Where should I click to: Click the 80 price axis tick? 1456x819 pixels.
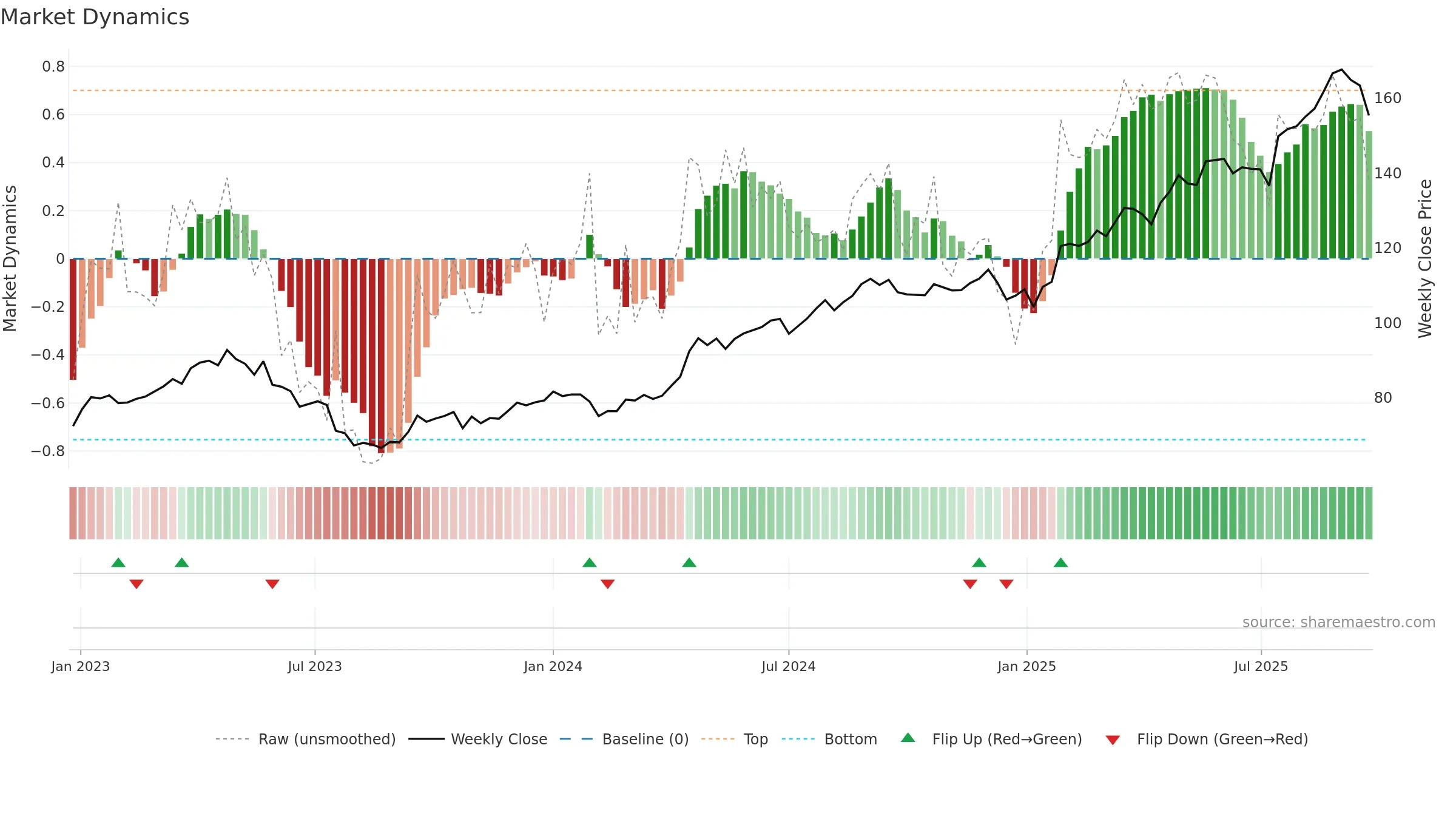[x=1383, y=398]
